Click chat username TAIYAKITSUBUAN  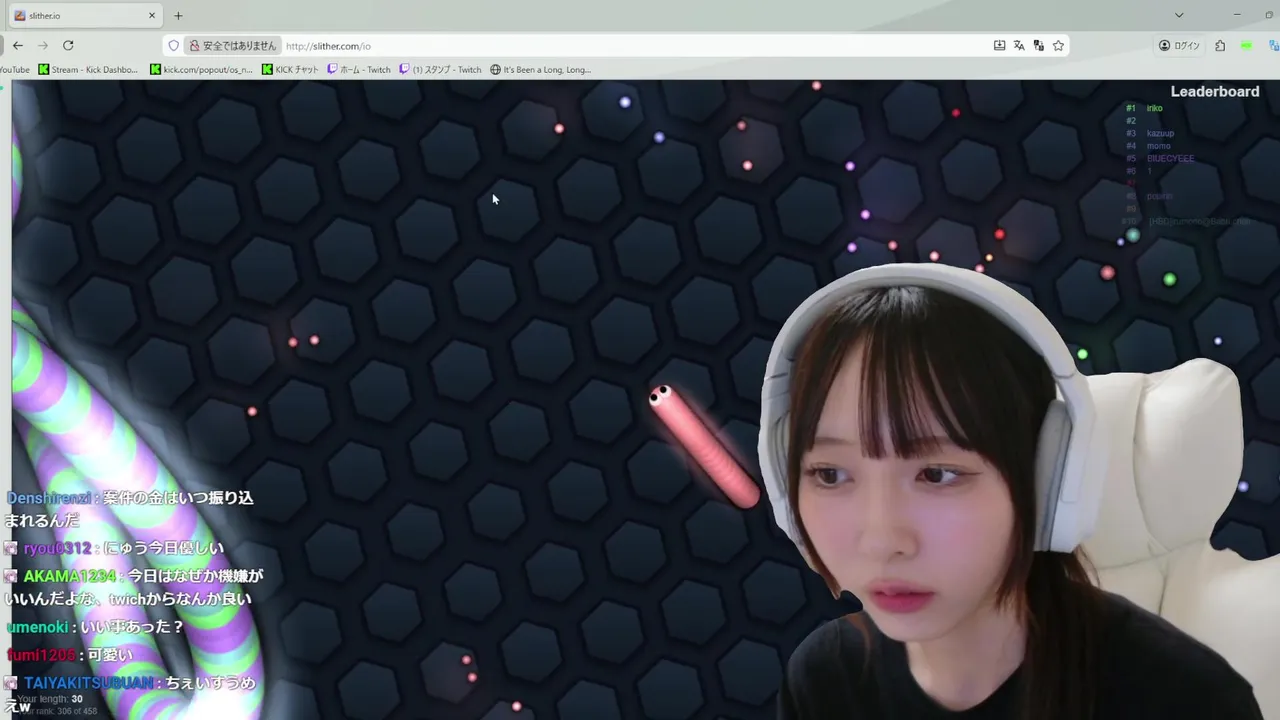point(88,683)
